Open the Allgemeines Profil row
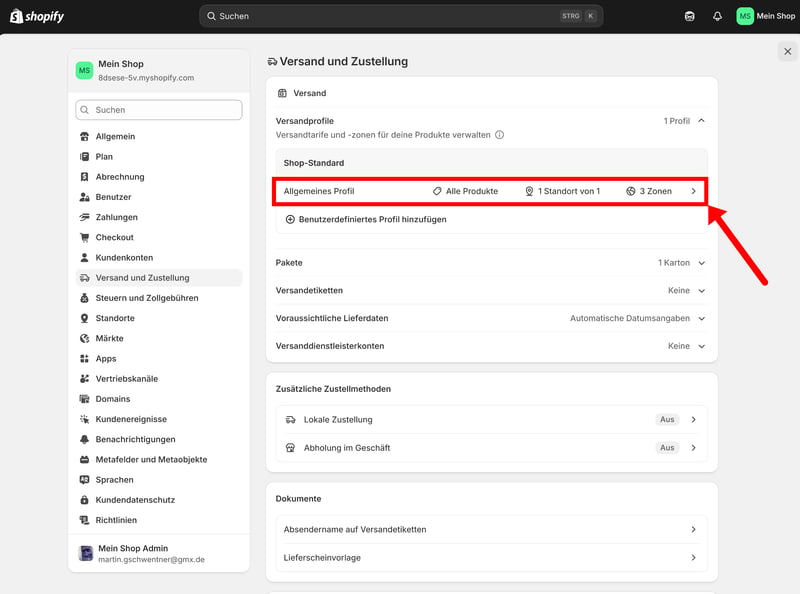 (x=490, y=191)
